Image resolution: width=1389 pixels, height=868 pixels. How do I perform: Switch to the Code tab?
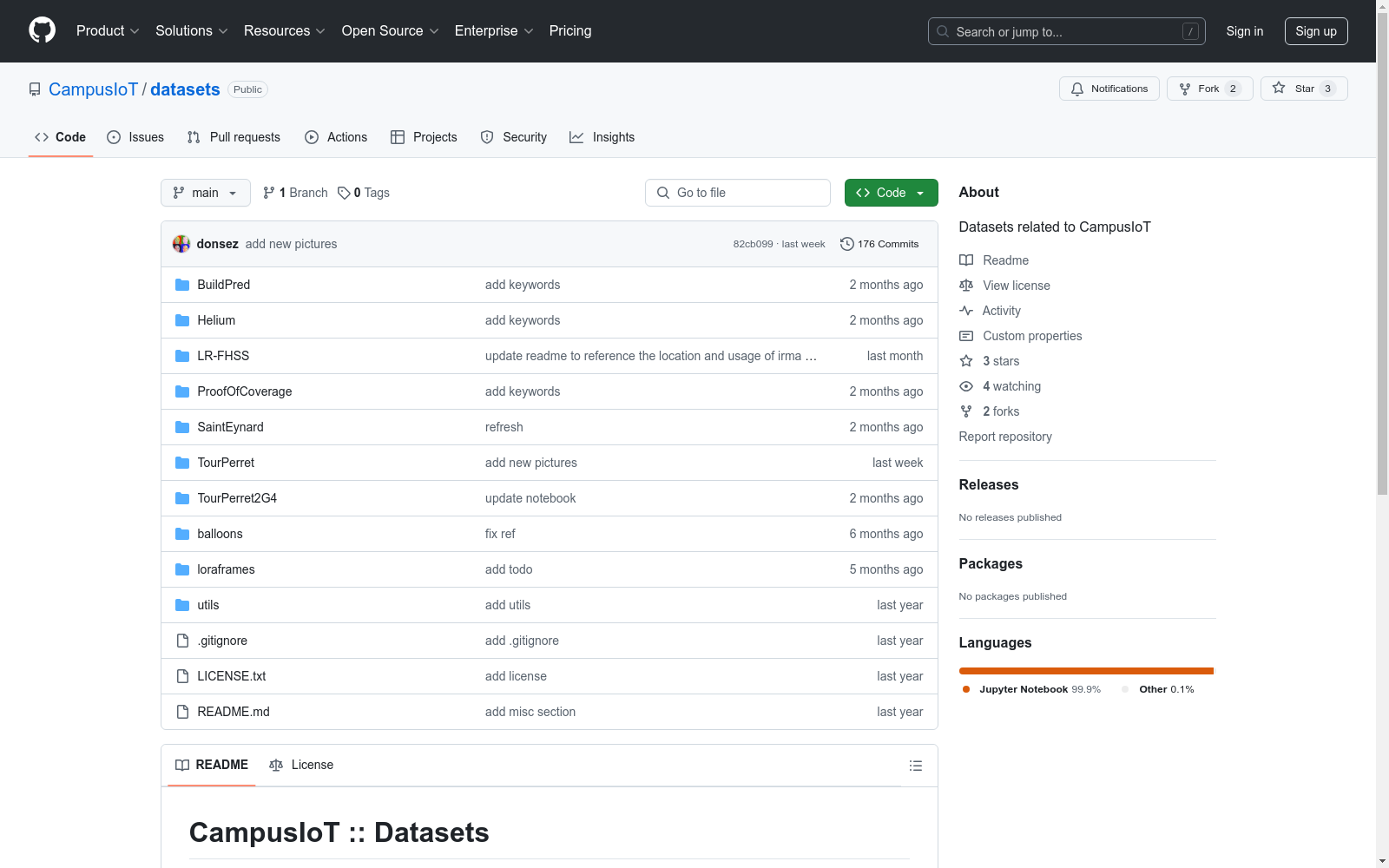tap(61, 137)
